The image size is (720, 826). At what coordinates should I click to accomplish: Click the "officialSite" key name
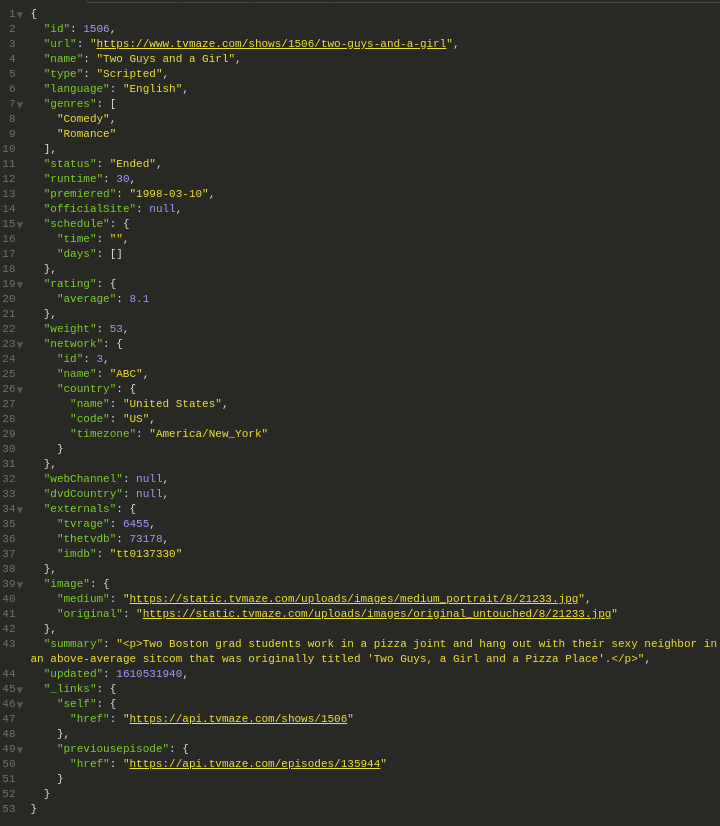point(90,209)
